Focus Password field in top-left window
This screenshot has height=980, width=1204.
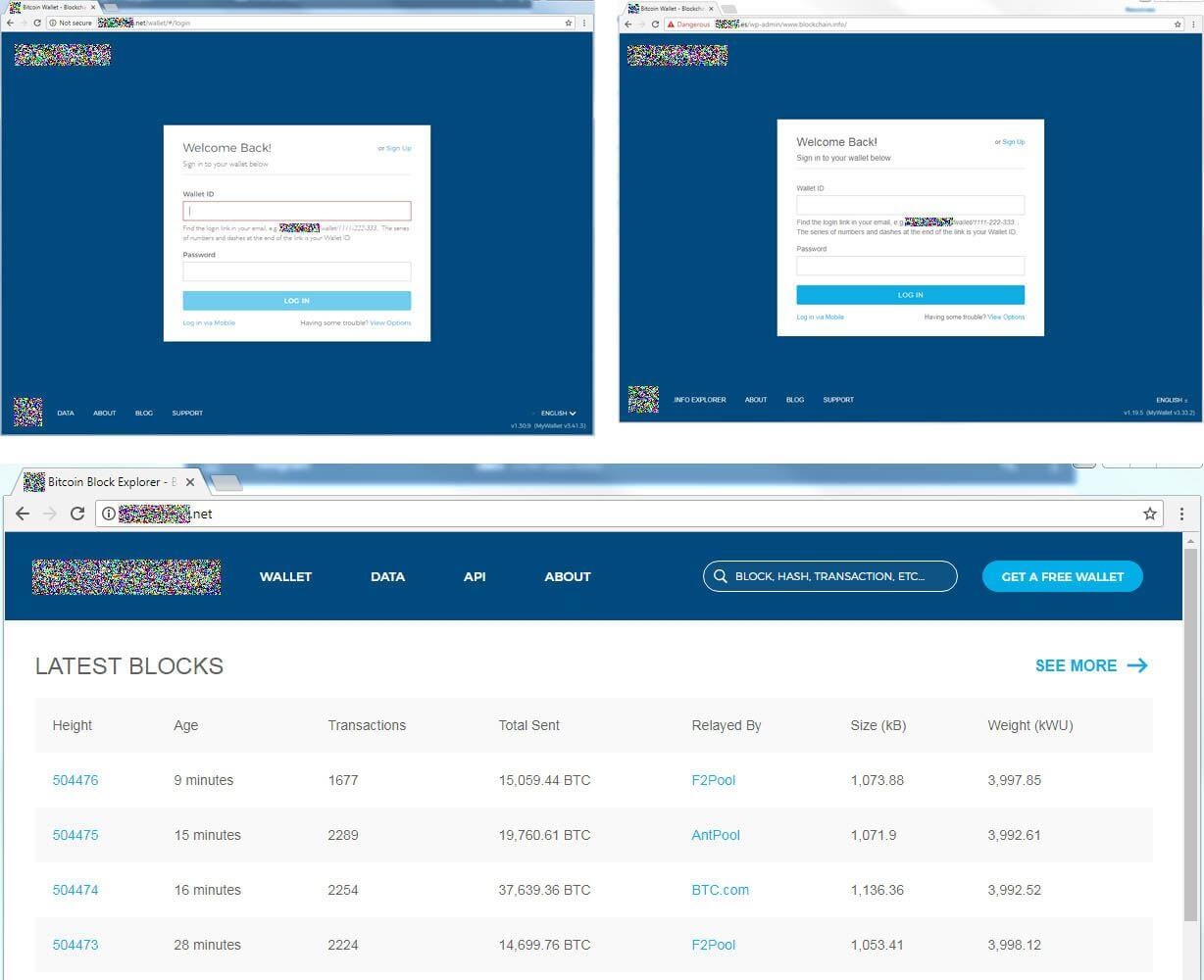tap(297, 271)
